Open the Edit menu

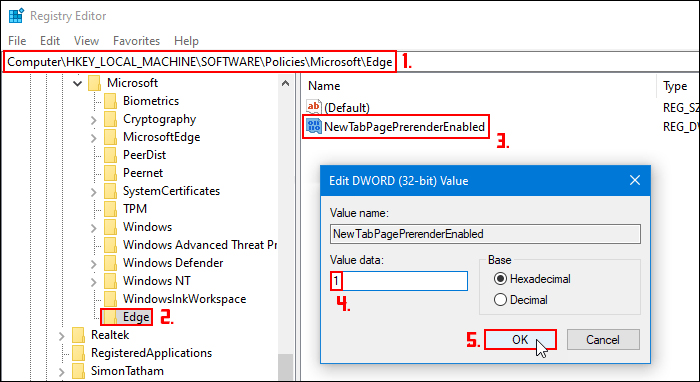pos(50,41)
